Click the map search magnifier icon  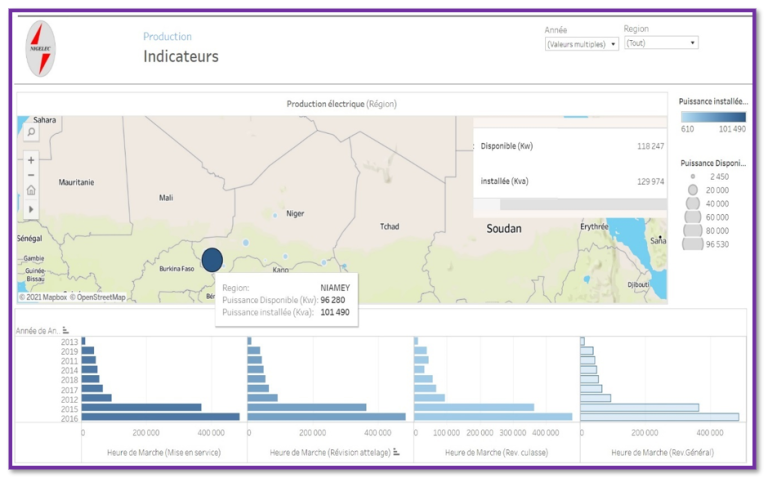[31, 132]
